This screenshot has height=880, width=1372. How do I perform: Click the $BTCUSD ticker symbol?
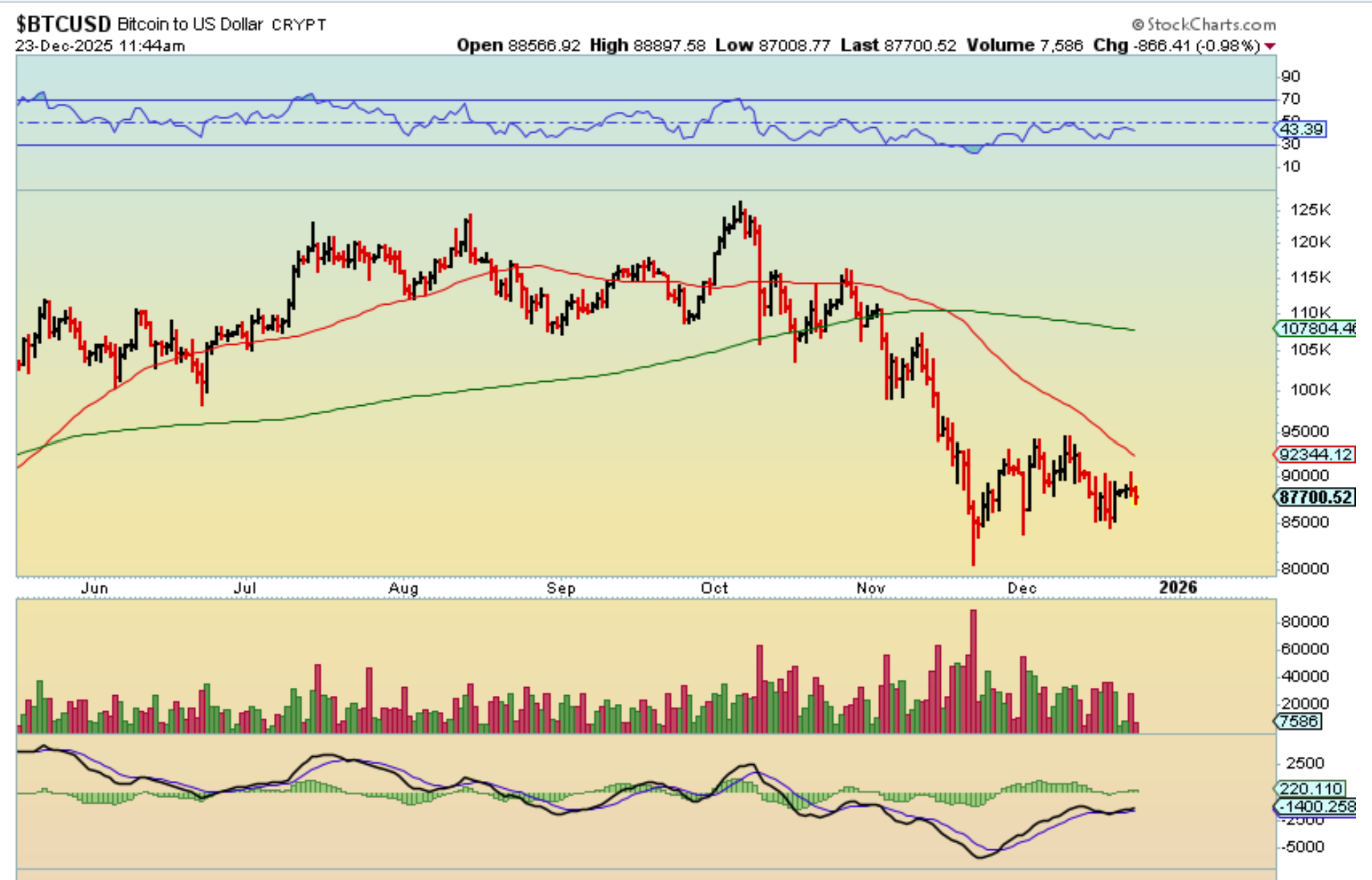point(63,24)
